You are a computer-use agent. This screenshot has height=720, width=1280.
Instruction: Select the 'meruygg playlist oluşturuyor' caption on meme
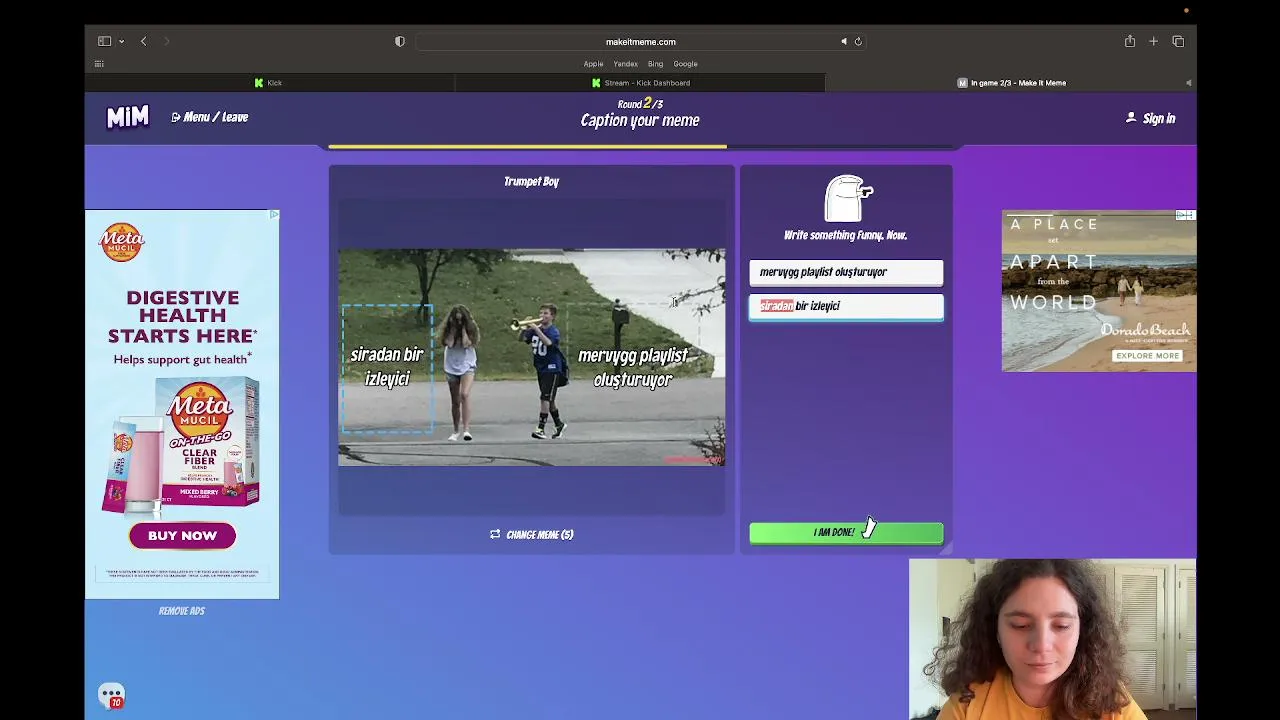tap(633, 367)
